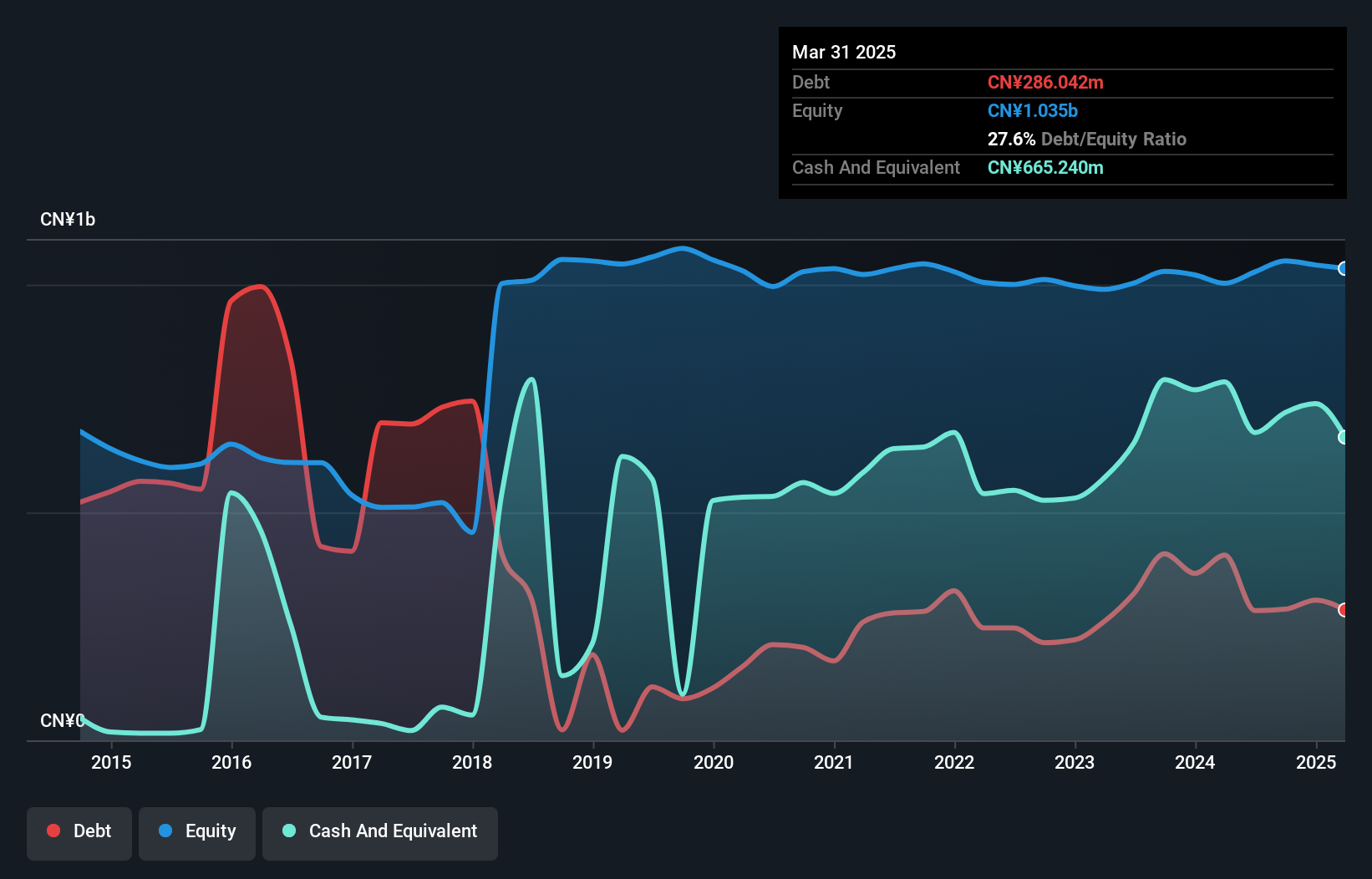
Task: Click the CN¥1.035b equity value
Action: click(x=1033, y=110)
